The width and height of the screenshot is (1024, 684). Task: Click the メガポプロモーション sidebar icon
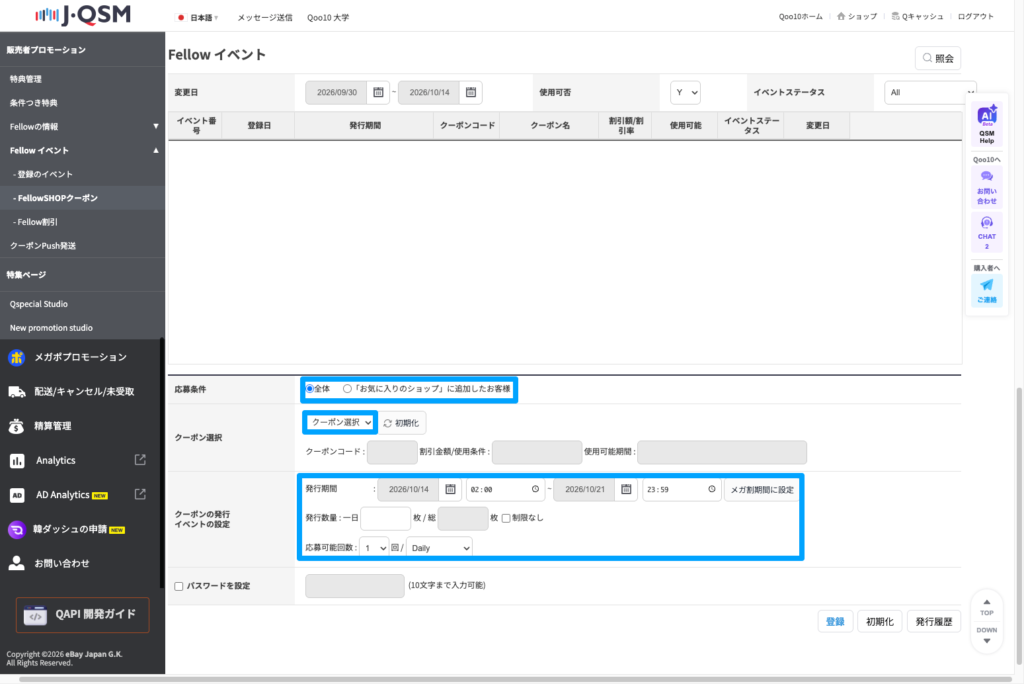click(17, 357)
